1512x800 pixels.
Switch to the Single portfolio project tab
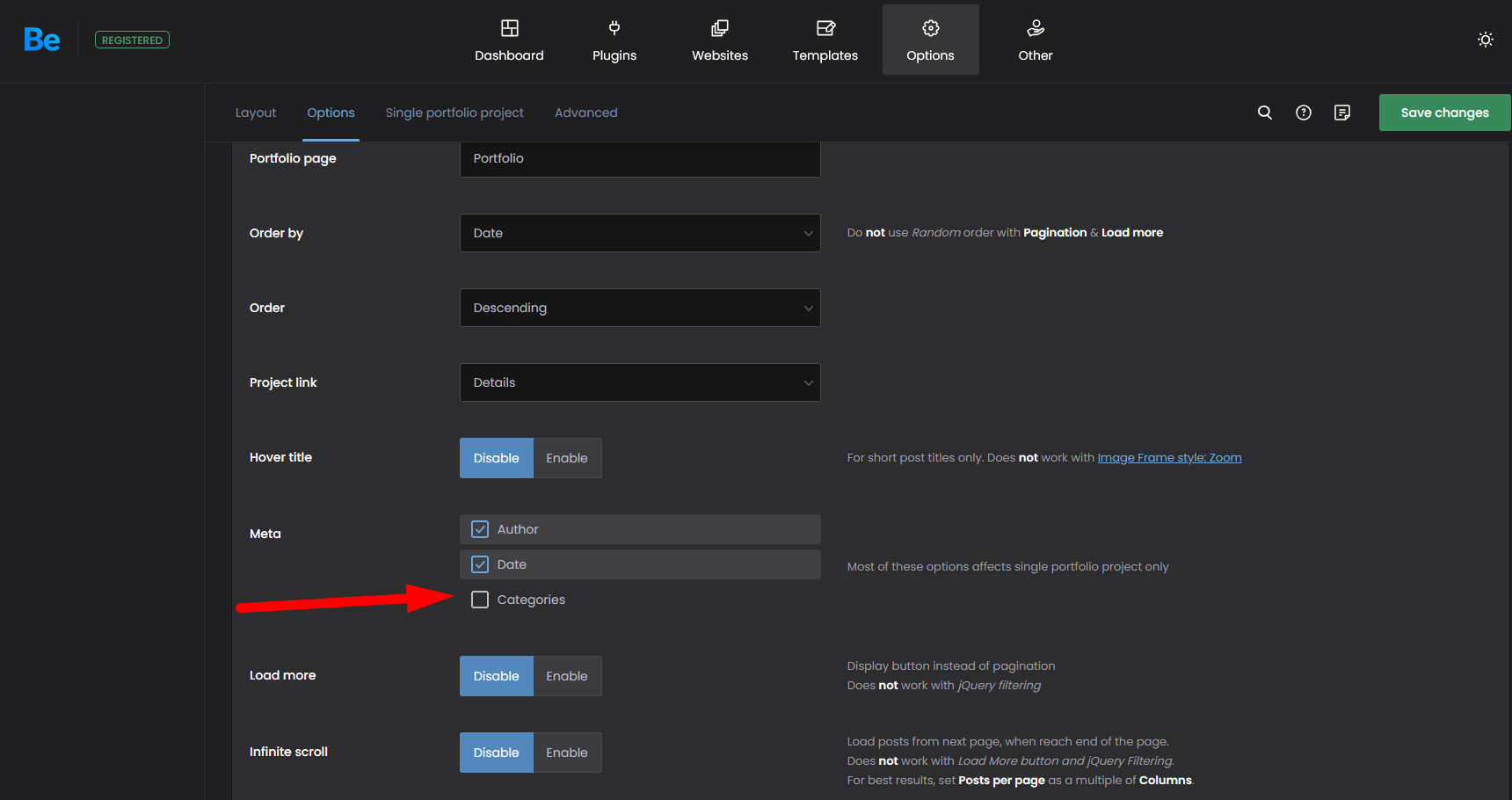[454, 113]
